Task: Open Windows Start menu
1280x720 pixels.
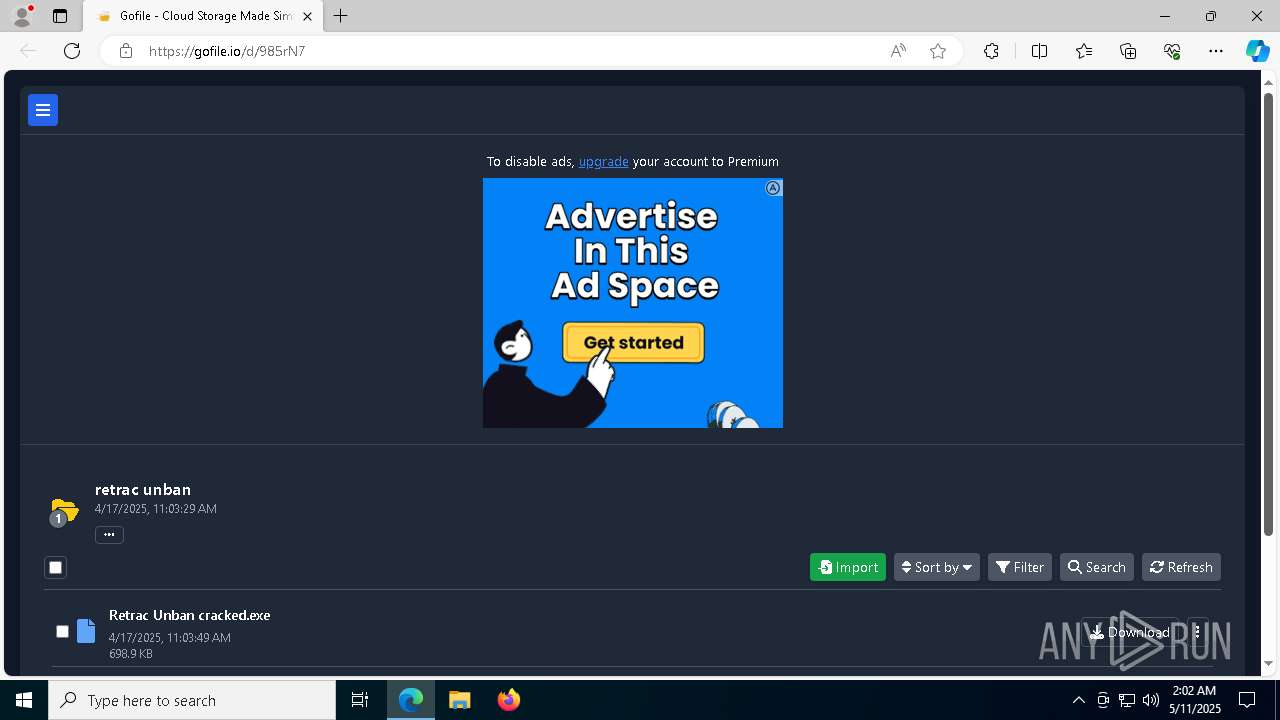Action: tap(24, 700)
